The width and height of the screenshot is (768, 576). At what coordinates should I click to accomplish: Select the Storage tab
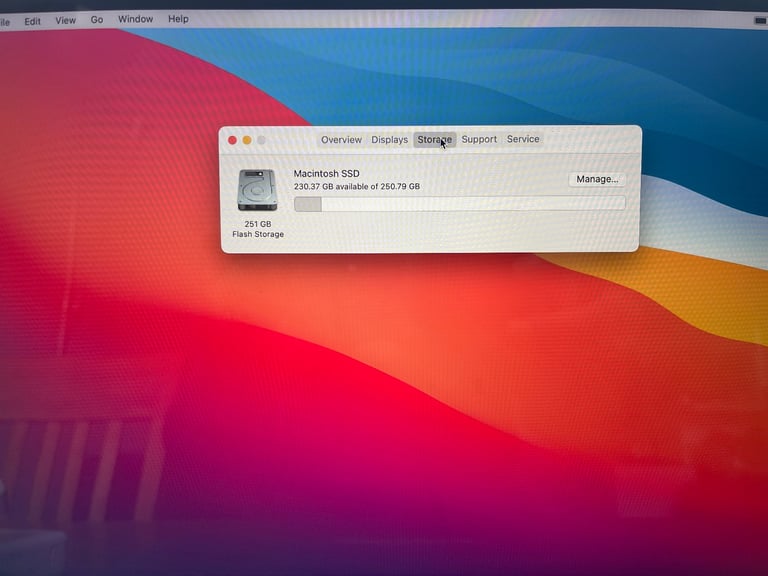pos(434,140)
